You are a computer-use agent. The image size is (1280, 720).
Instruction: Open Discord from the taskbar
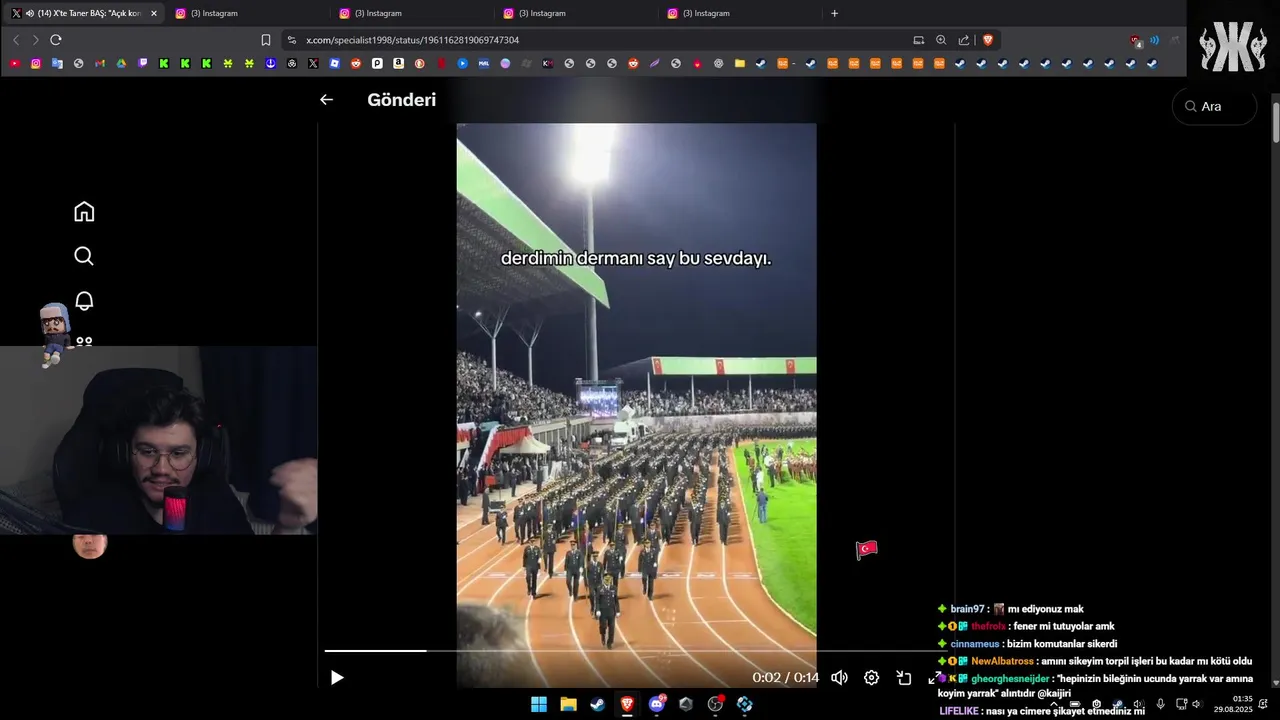coord(657,704)
